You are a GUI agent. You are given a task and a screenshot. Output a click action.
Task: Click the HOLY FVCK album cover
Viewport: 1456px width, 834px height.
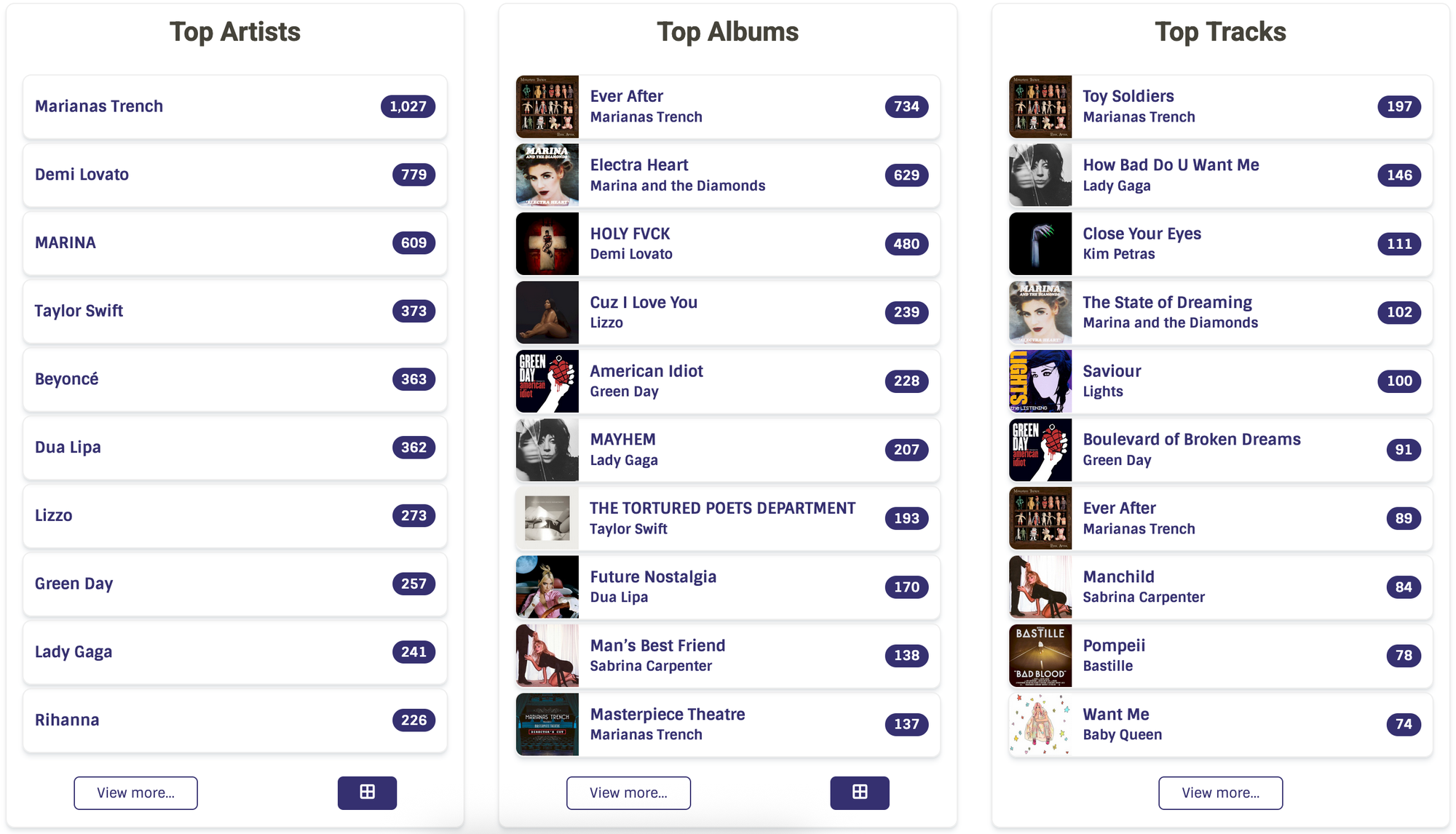tap(547, 244)
